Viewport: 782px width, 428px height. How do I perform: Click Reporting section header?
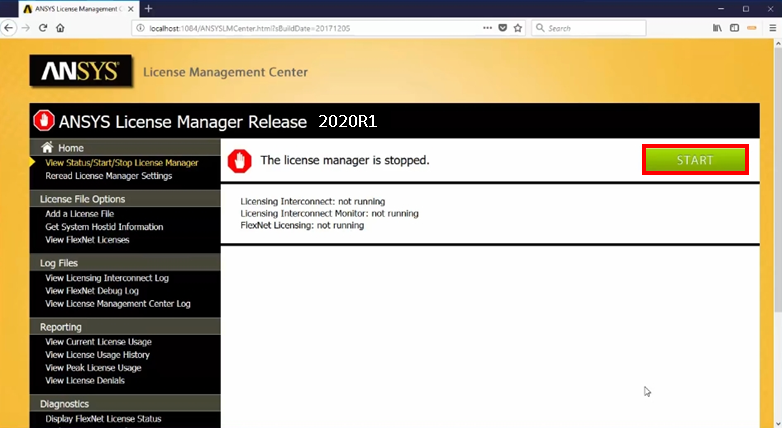[125, 327]
